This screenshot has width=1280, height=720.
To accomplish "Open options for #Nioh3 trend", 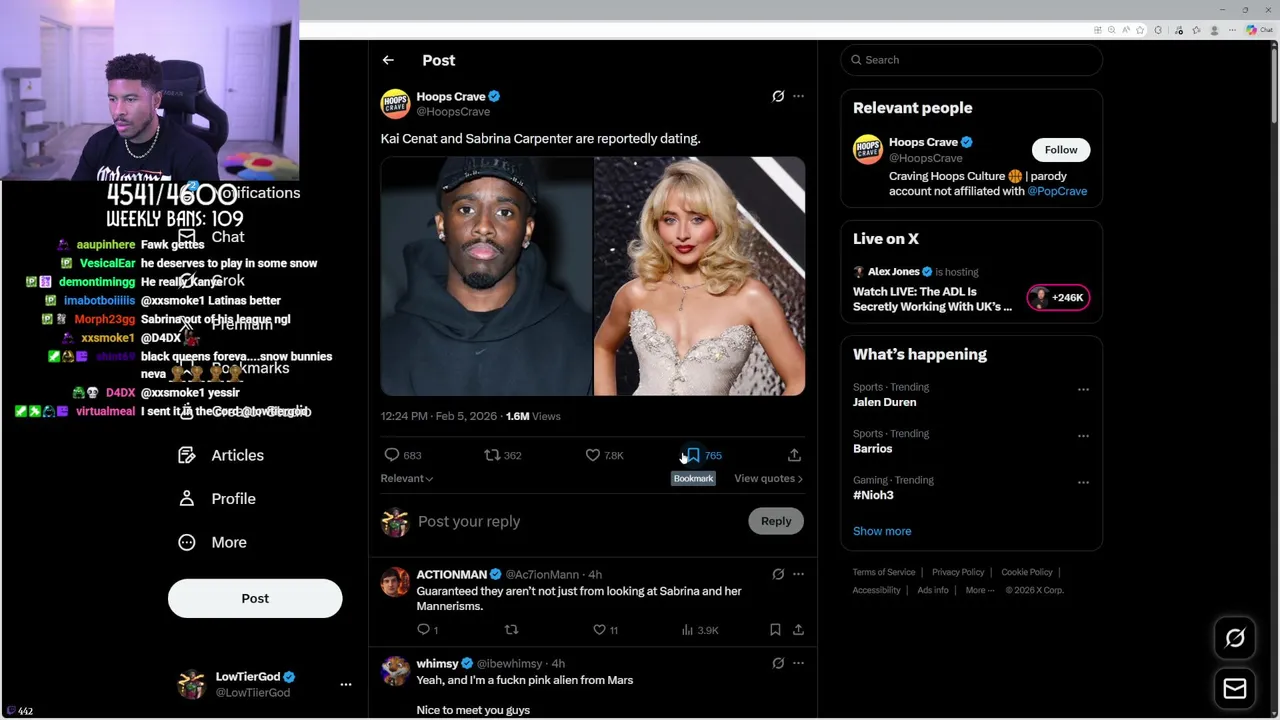I will (1083, 482).
